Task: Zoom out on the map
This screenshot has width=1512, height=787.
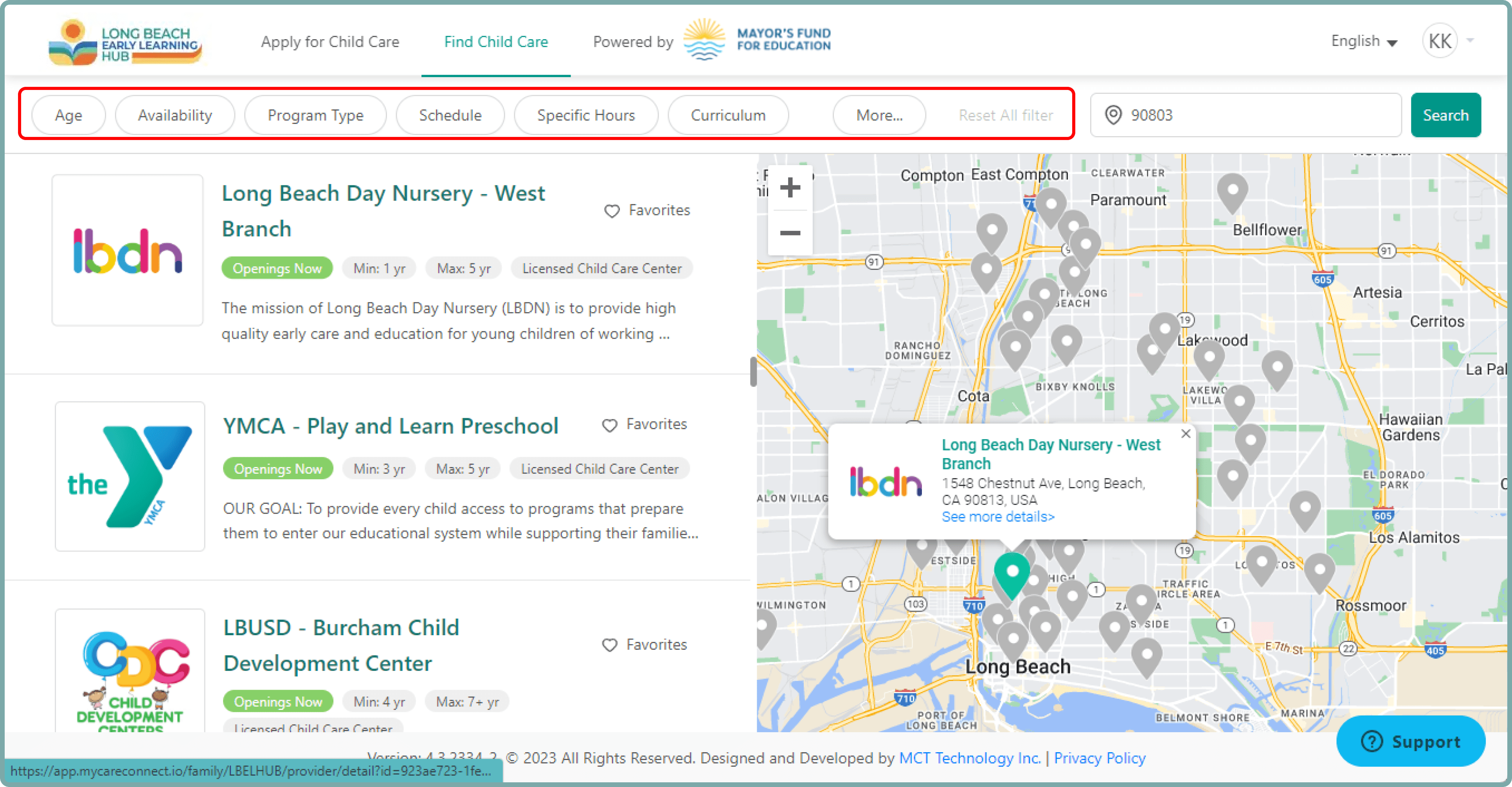Action: [x=790, y=233]
